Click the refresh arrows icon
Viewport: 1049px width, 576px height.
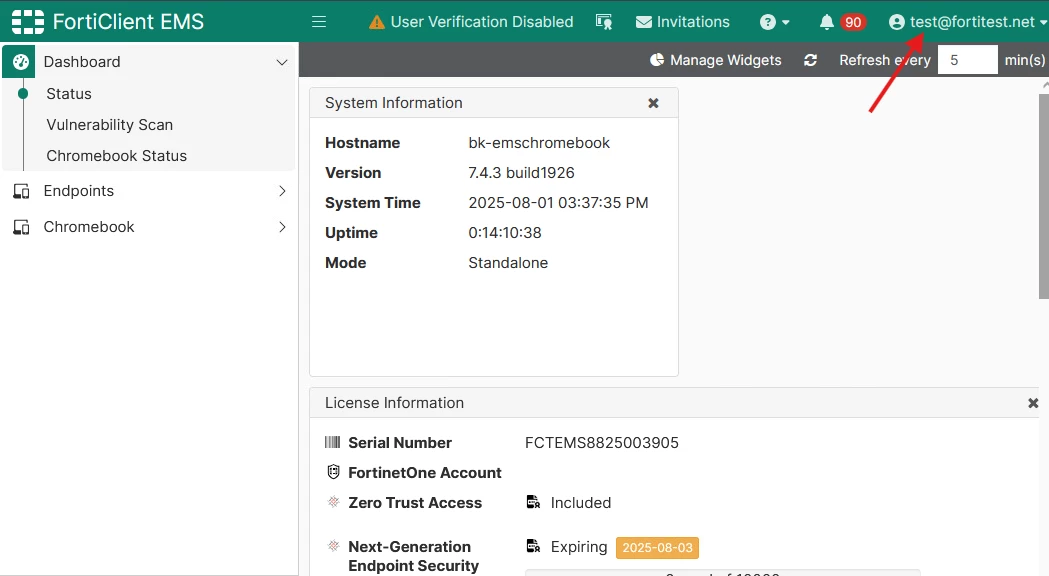tap(810, 60)
